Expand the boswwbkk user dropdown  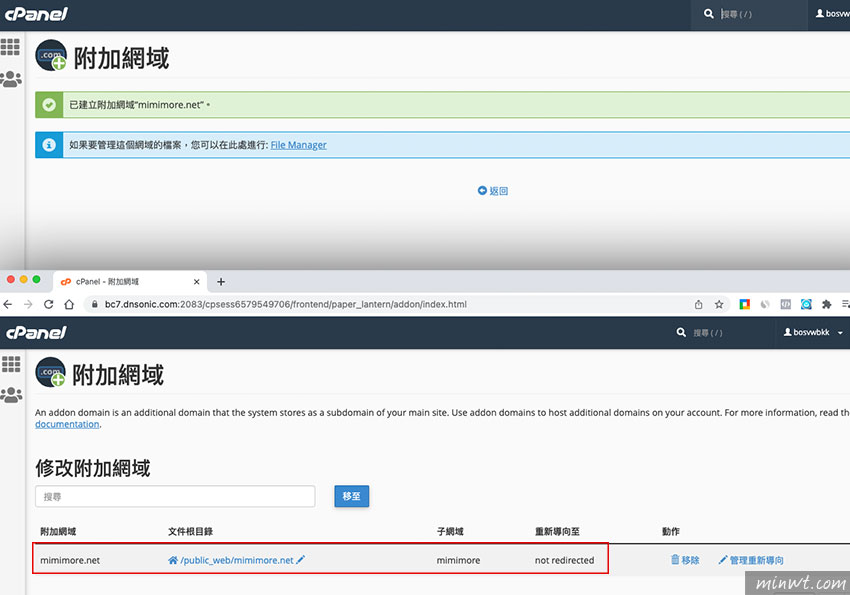813,332
